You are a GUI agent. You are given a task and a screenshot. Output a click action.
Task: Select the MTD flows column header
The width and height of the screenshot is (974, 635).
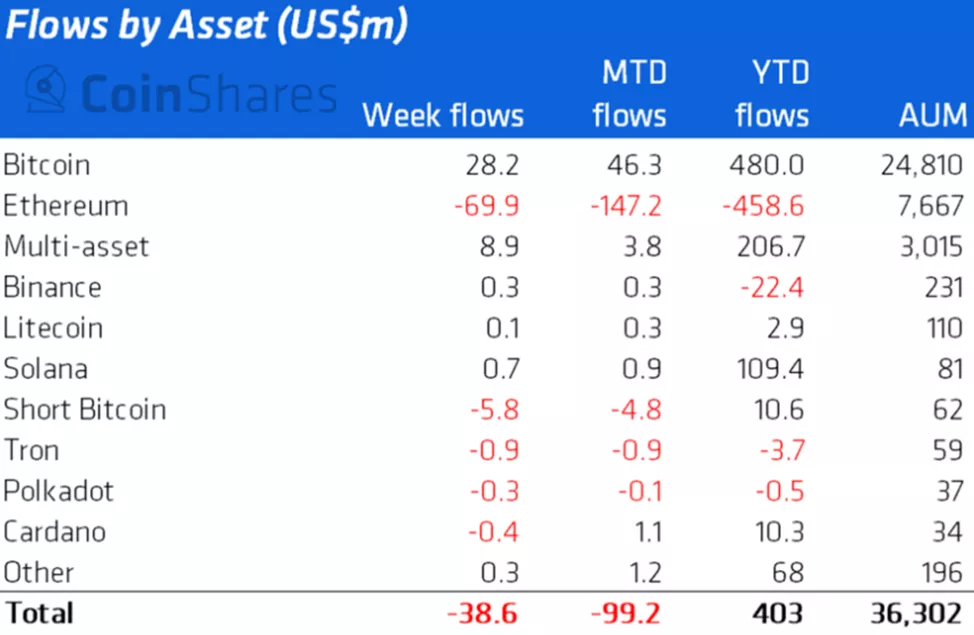click(629, 94)
